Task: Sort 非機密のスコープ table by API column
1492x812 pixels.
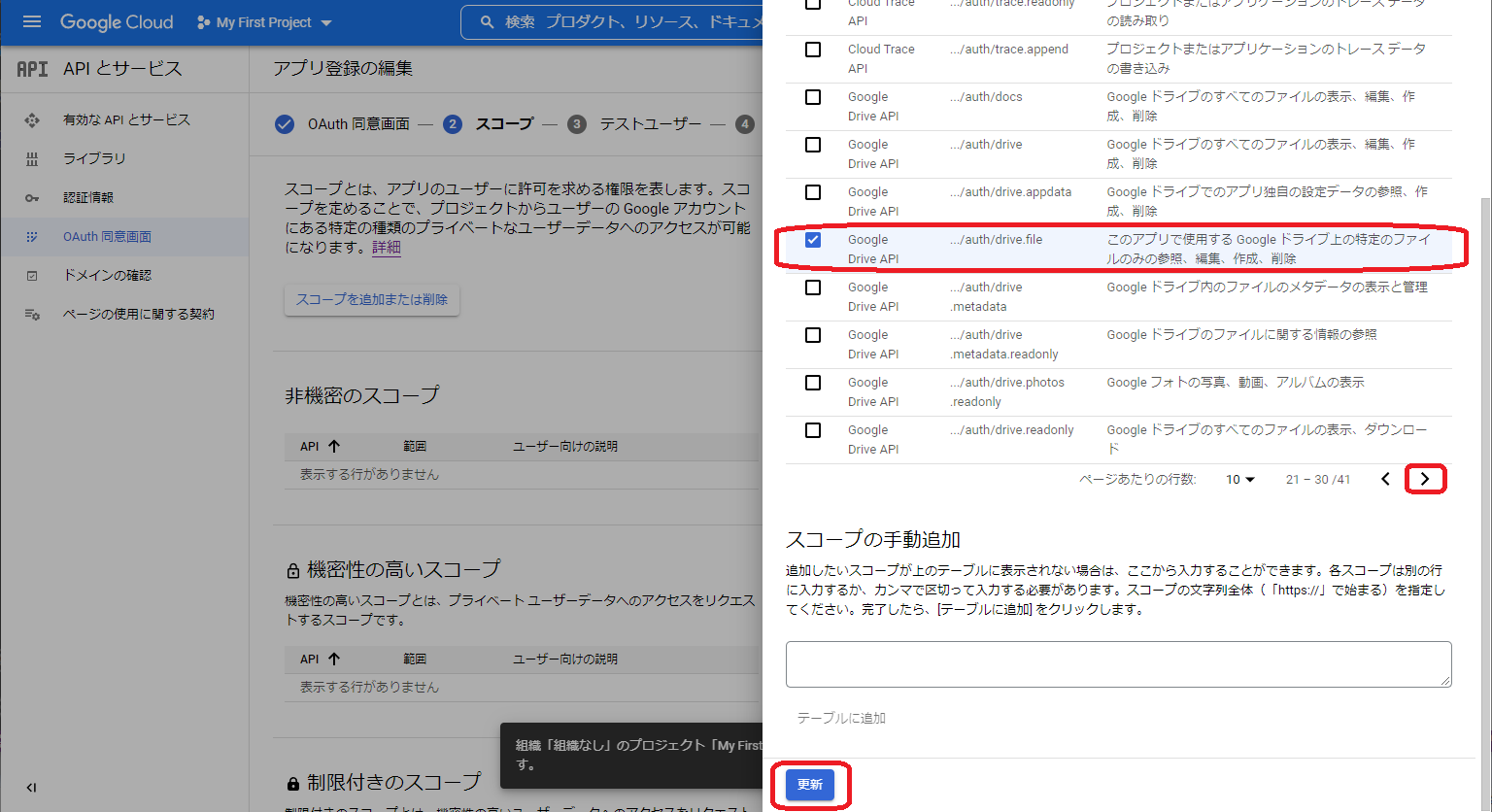Action: pos(320,446)
